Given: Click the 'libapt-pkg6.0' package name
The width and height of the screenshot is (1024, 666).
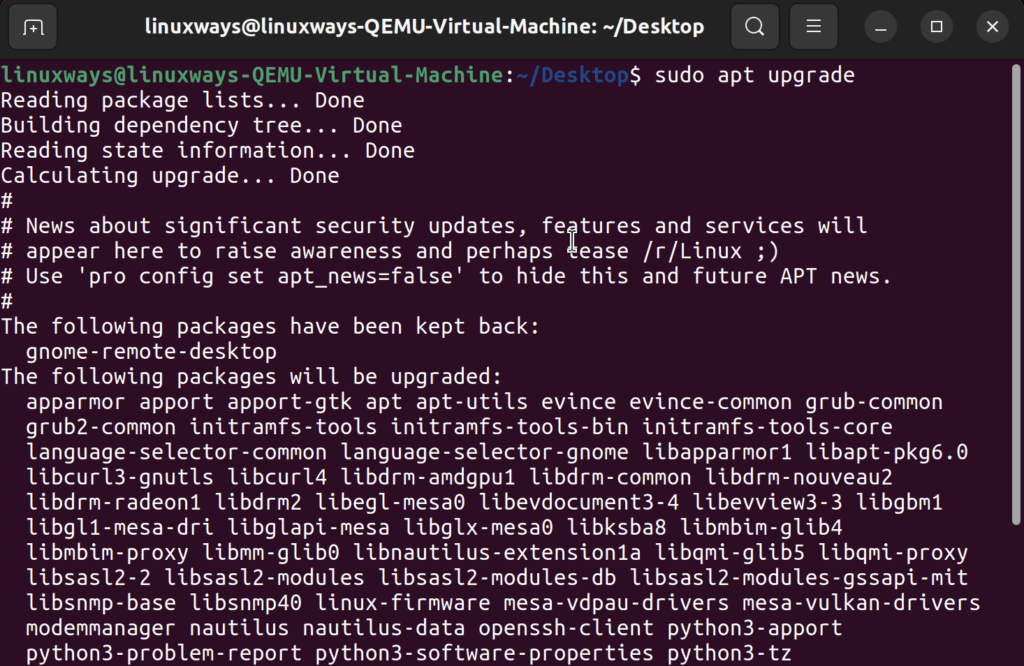Looking at the screenshot, I should coord(887,452).
